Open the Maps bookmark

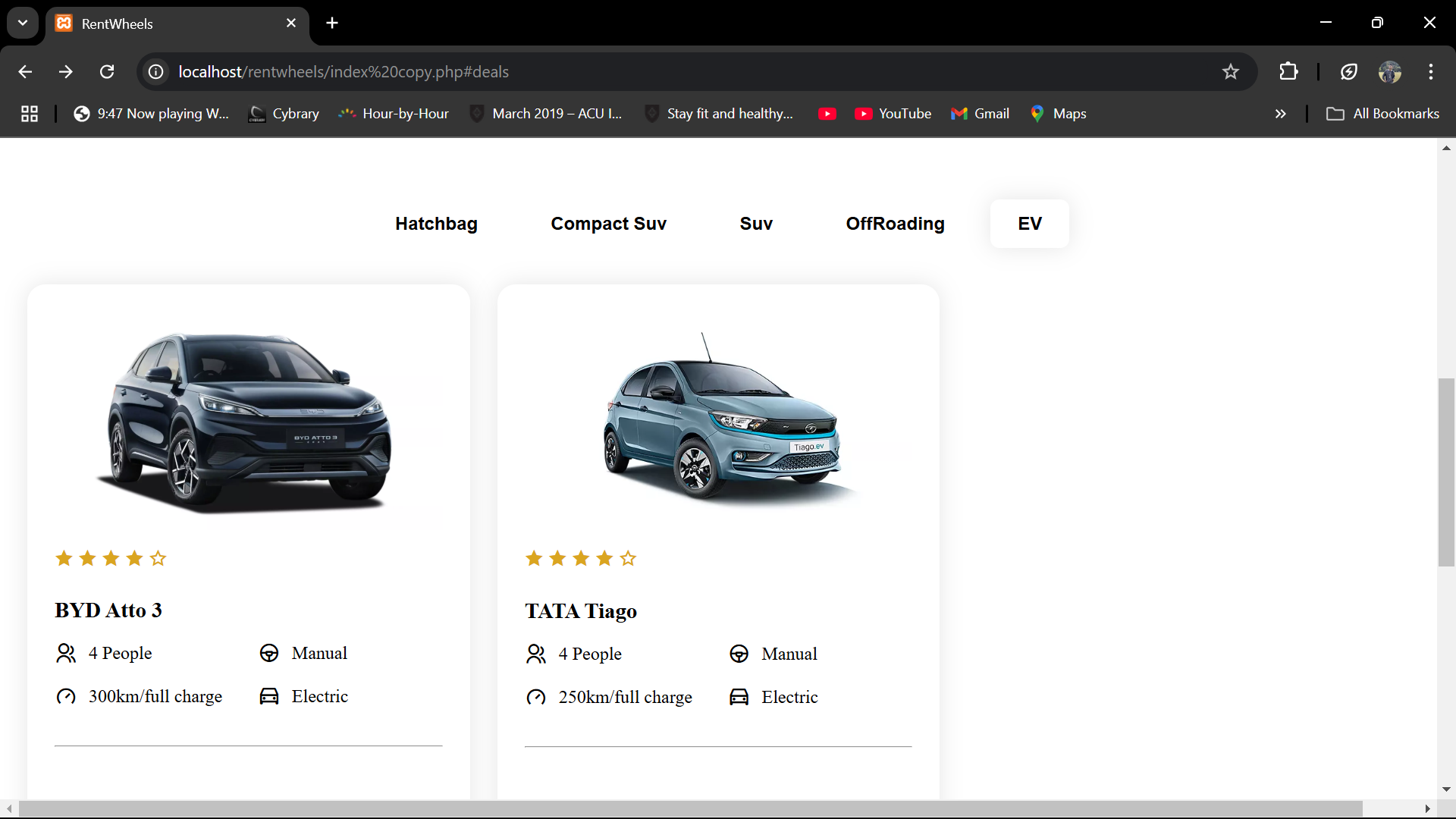coord(1059,114)
